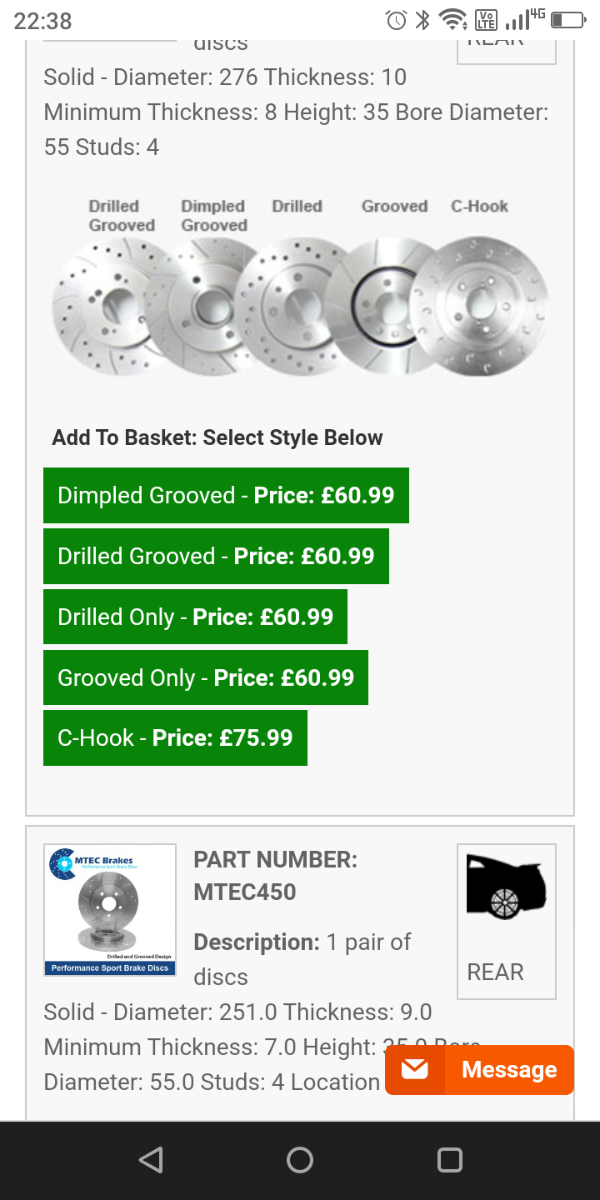This screenshot has height=1200, width=600.
Task: Tap the Wi-Fi status bar icon
Action: point(453,20)
